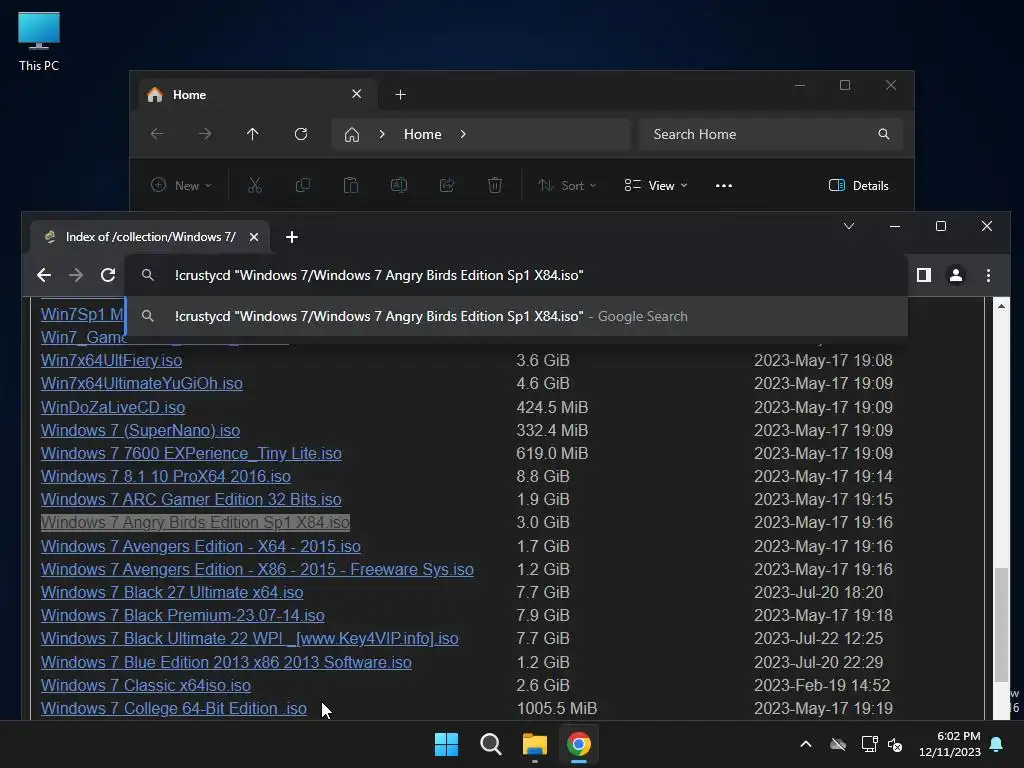Go forward in File Explorer window

click(x=204, y=134)
